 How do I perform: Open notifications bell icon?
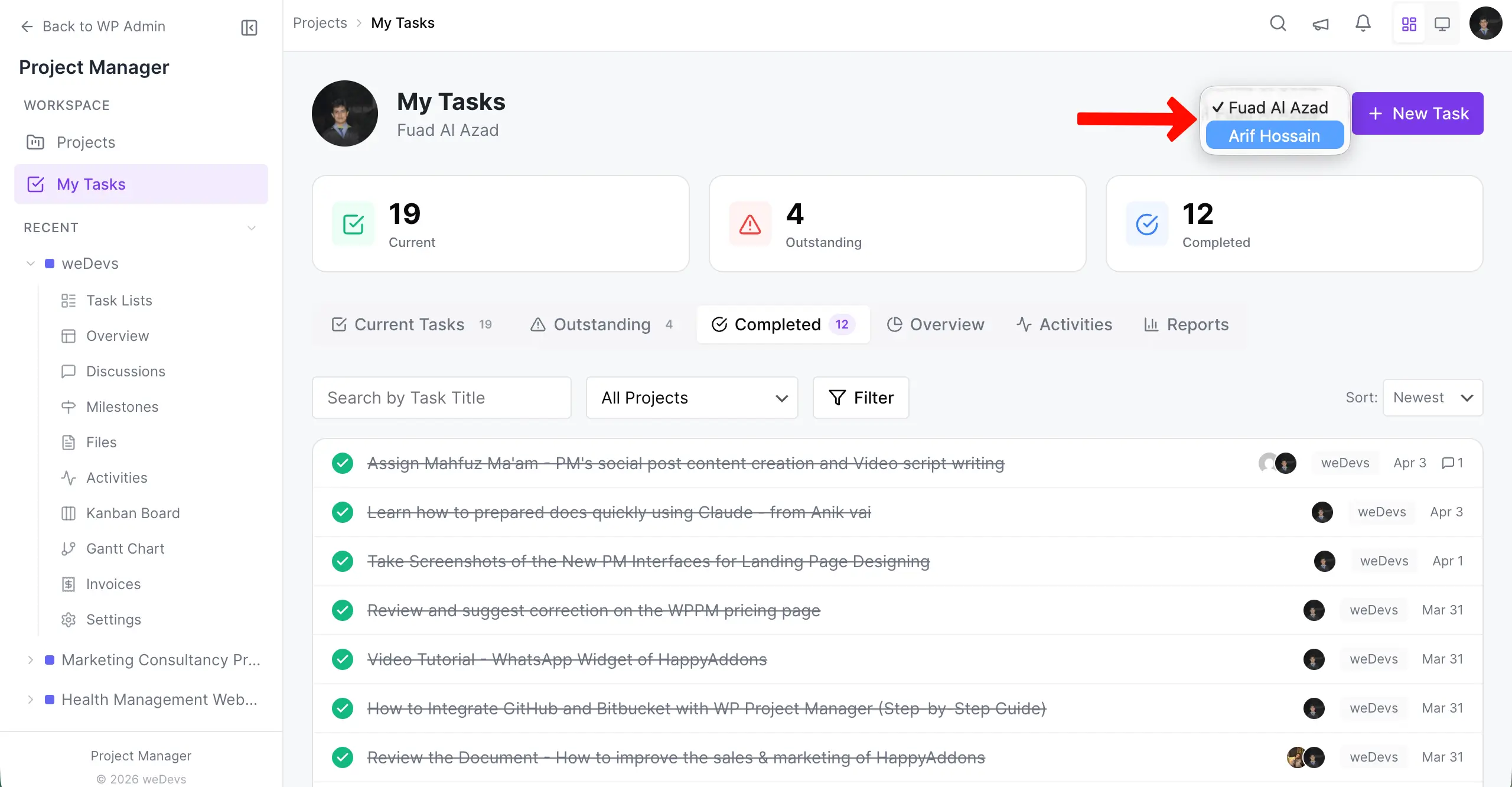[x=1363, y=23]
